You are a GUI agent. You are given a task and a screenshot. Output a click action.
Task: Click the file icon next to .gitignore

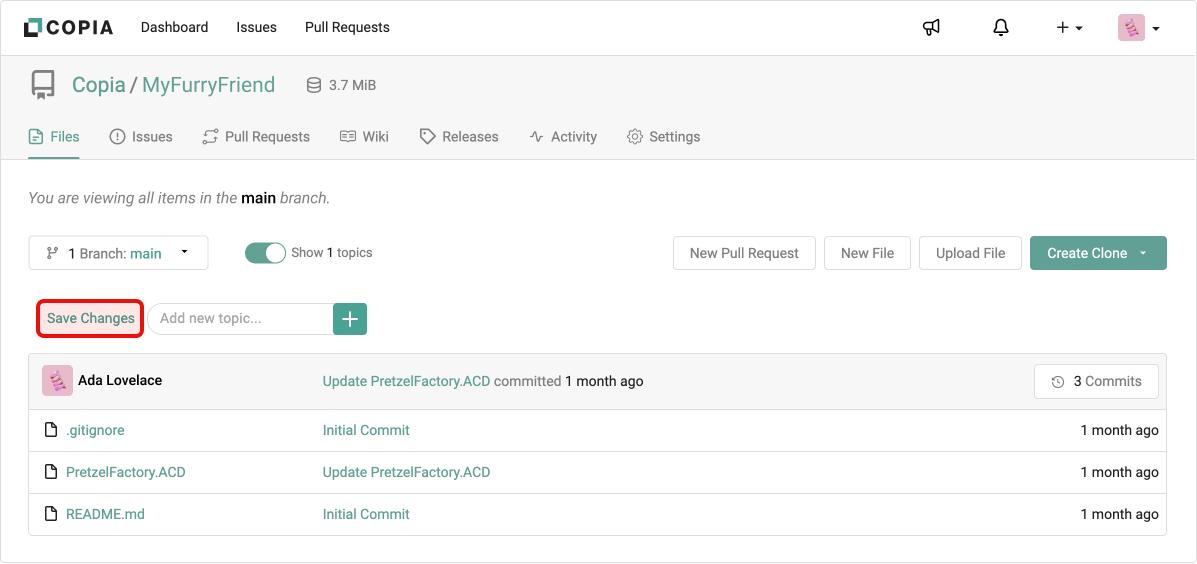(x=51, y=430)
